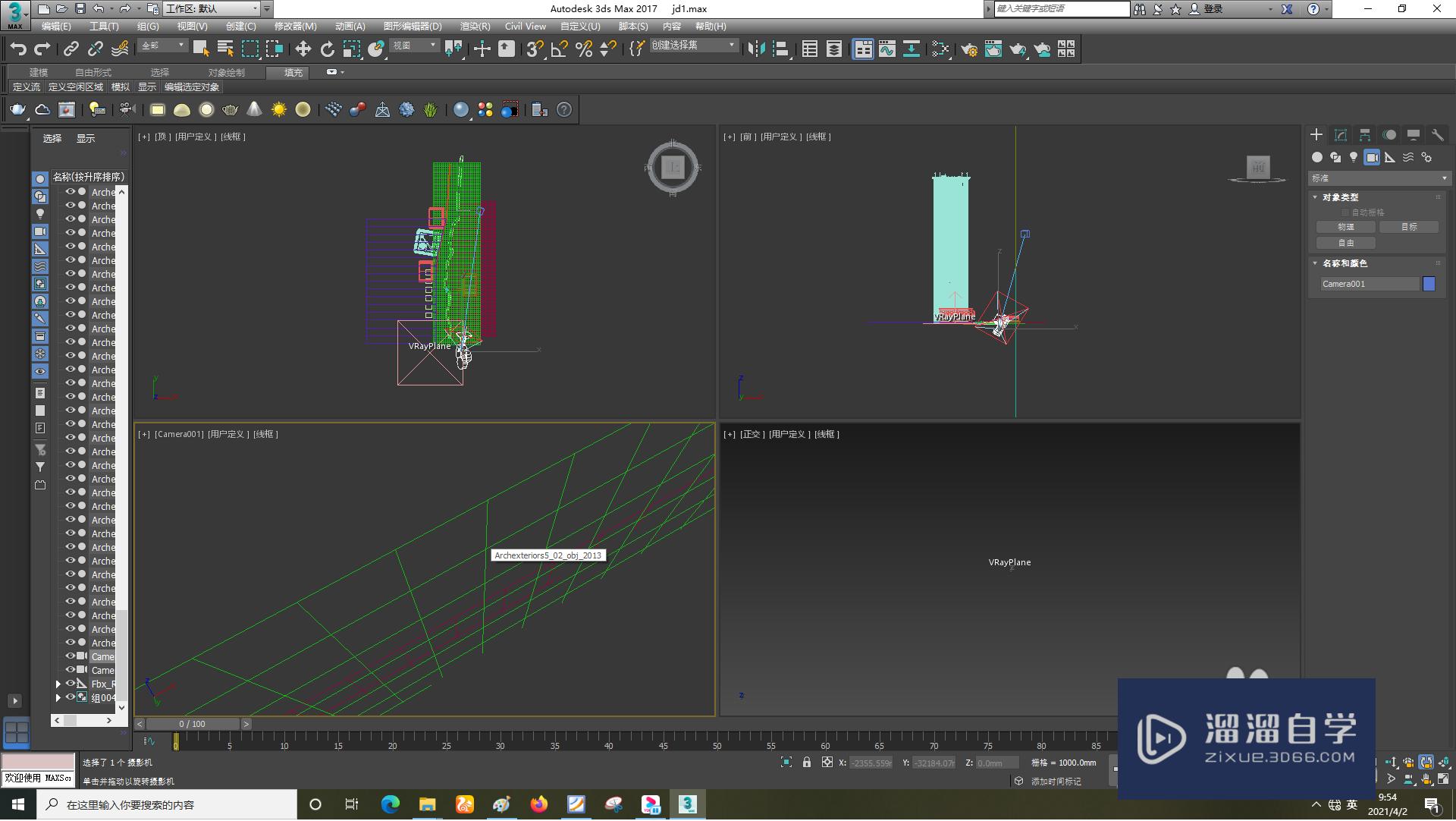Toggle selection lock in status bar
The height and width of the screenshot is (821, 1456).
tap(807, 763)
